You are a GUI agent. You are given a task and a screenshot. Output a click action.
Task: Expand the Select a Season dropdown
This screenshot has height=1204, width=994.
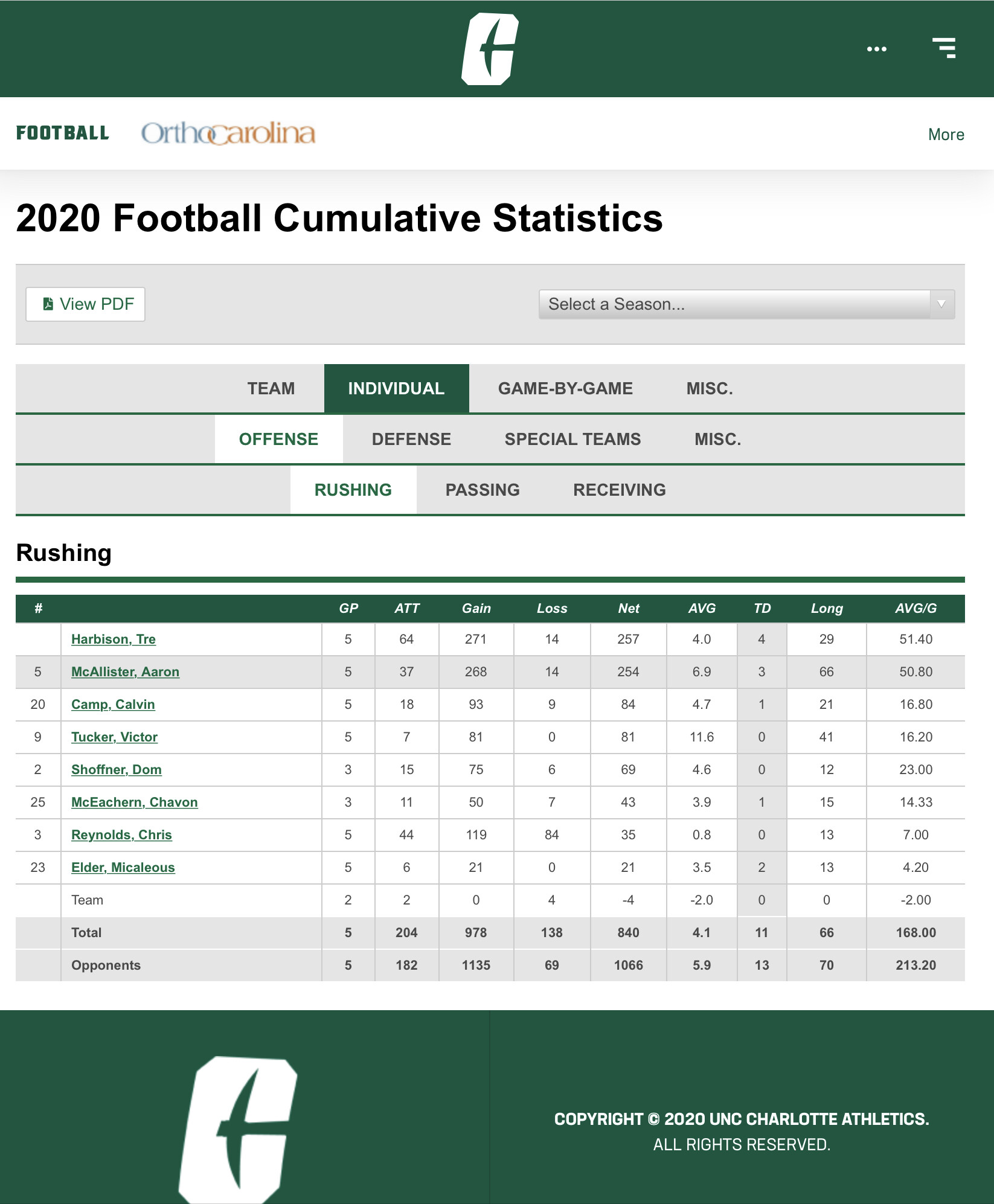click(746, 304)
